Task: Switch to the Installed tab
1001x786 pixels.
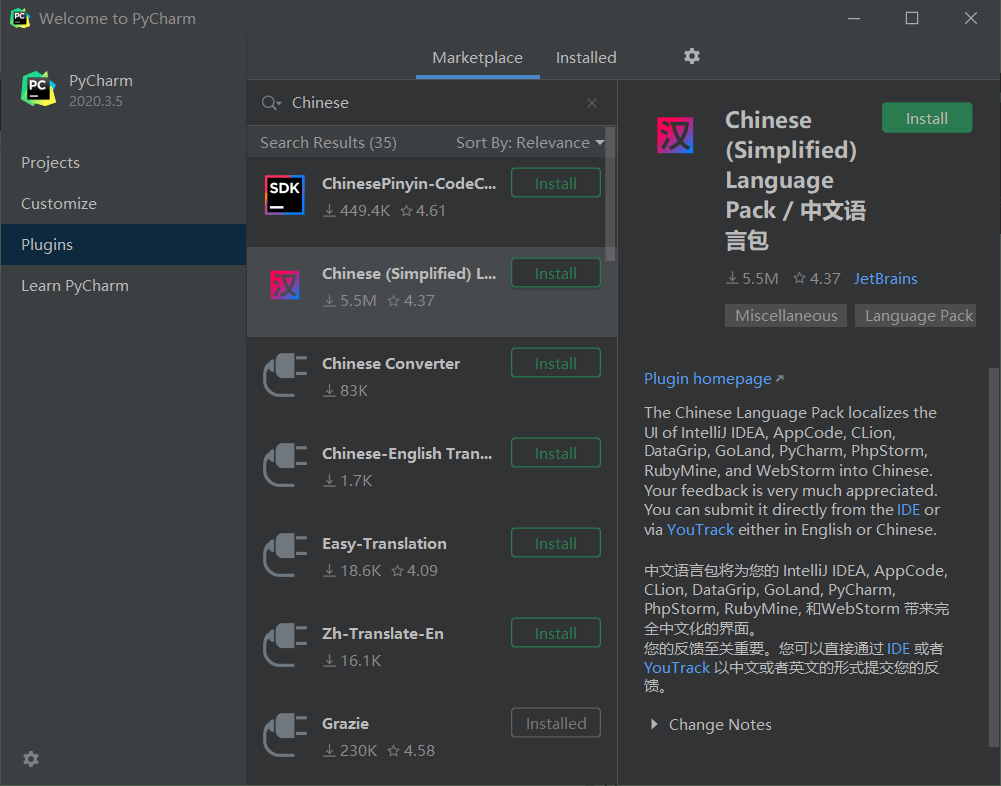Action: (x=586, y=57)
